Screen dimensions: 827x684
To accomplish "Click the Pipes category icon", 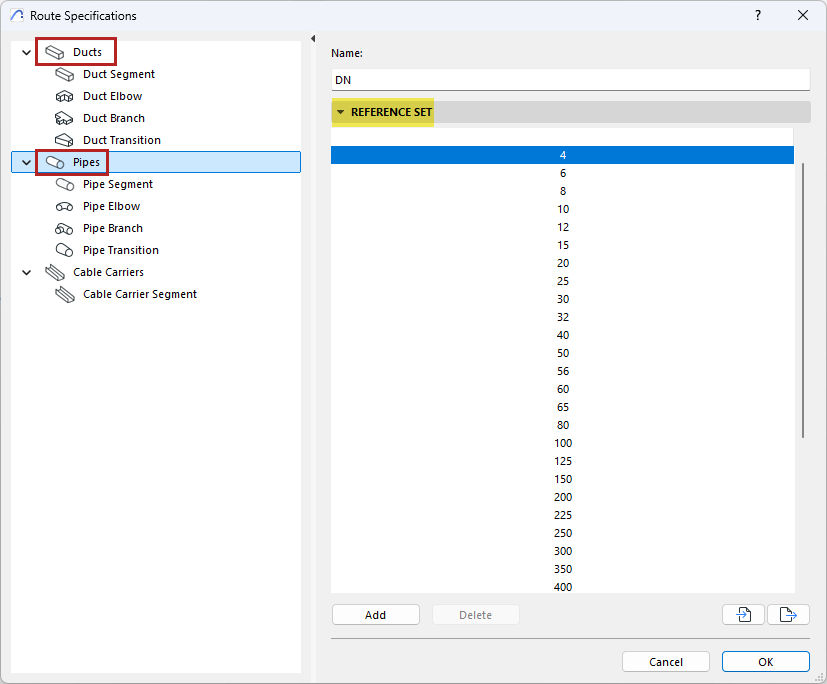I will pos(55,162).
